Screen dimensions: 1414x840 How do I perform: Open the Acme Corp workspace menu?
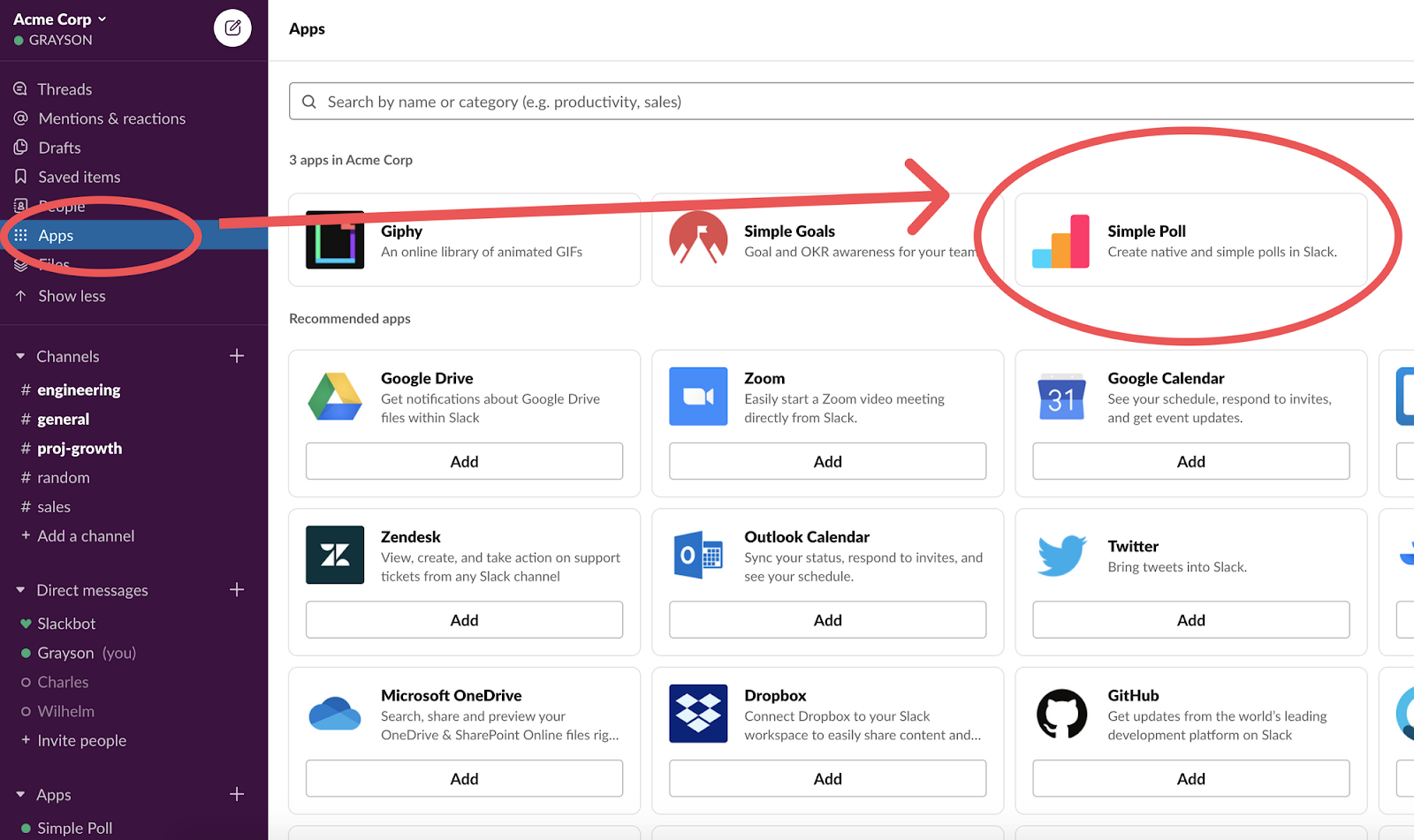[x=59, y=19]
